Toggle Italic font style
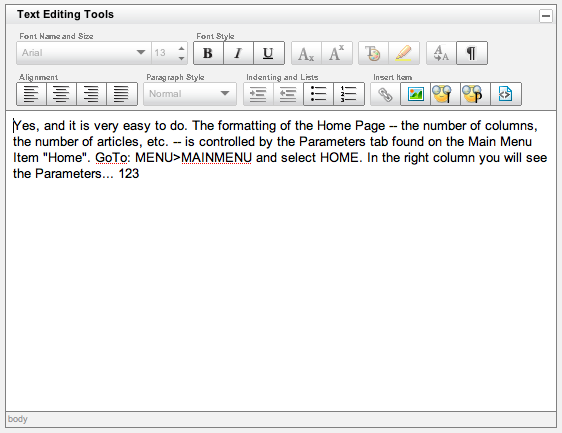This screenshot has height=433, width=562. (x=238, y=53)
